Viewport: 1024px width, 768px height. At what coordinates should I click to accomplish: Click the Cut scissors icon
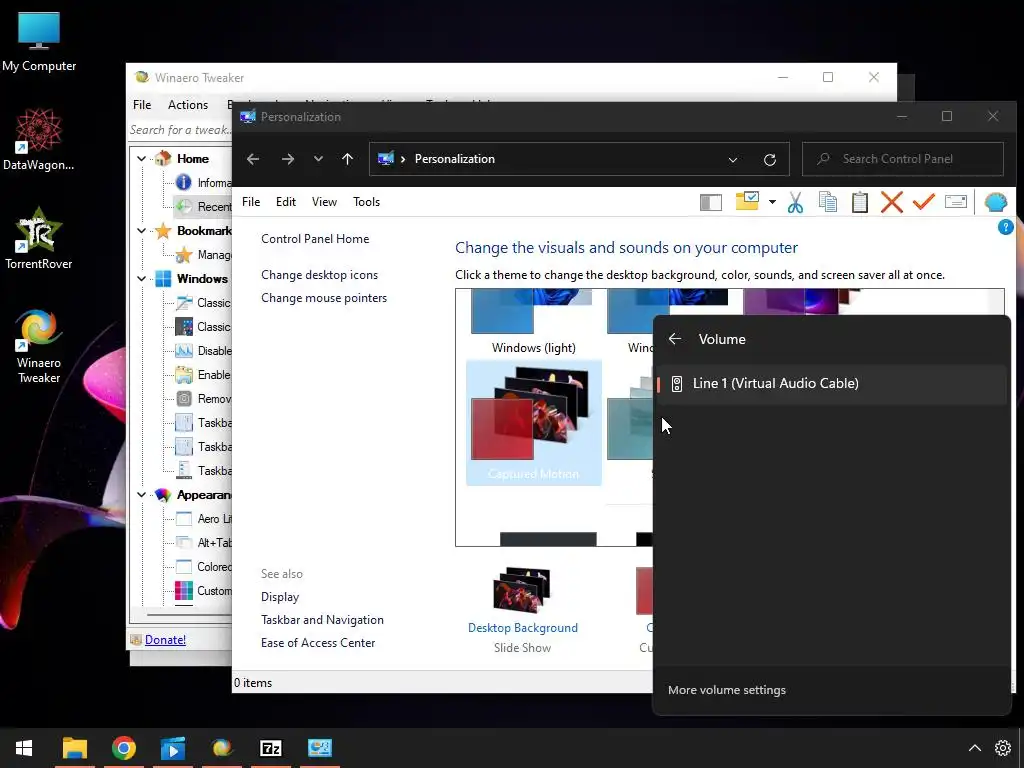click(795, 202)
